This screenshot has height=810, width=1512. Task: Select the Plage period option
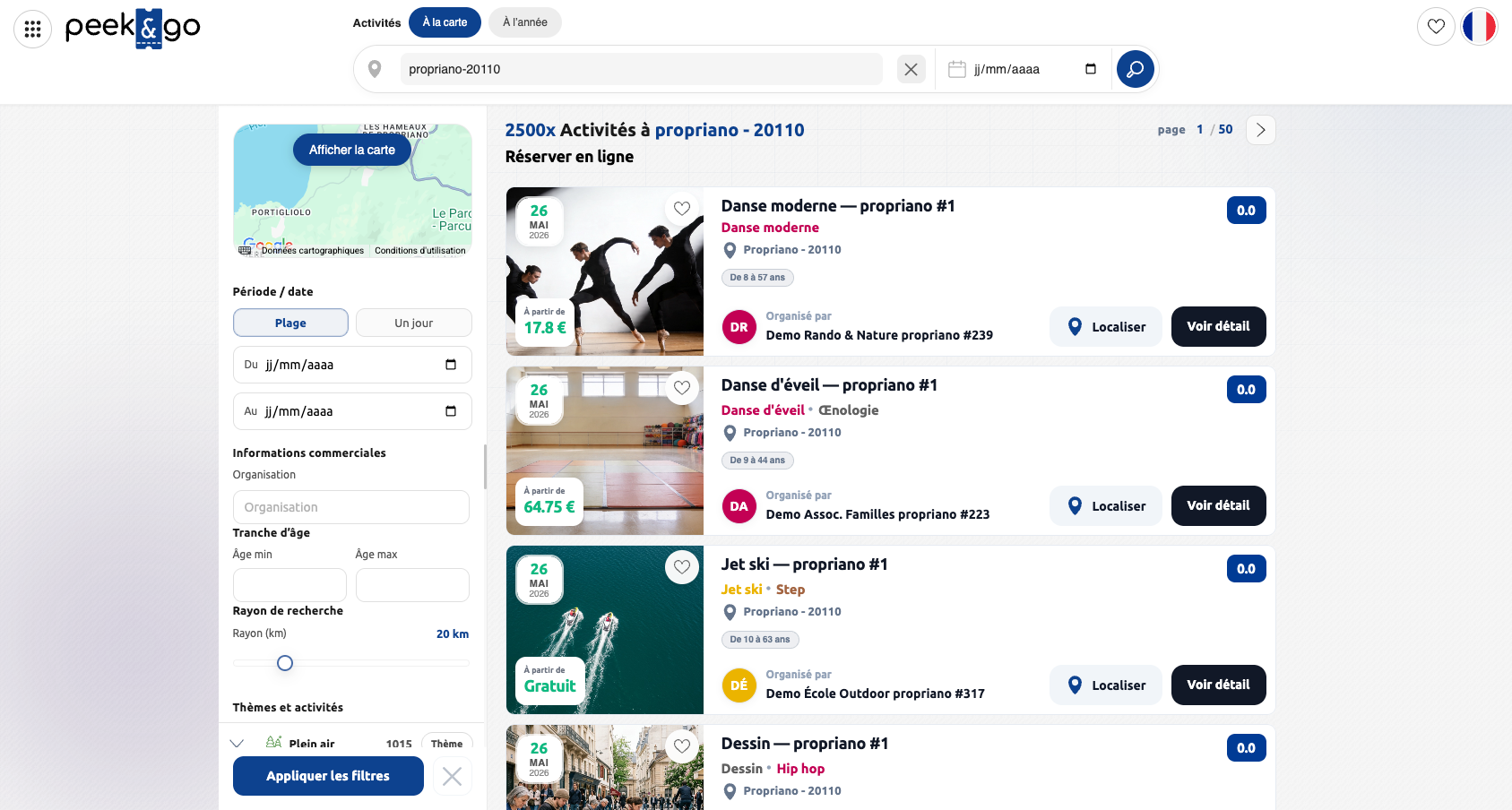point(290,323)
